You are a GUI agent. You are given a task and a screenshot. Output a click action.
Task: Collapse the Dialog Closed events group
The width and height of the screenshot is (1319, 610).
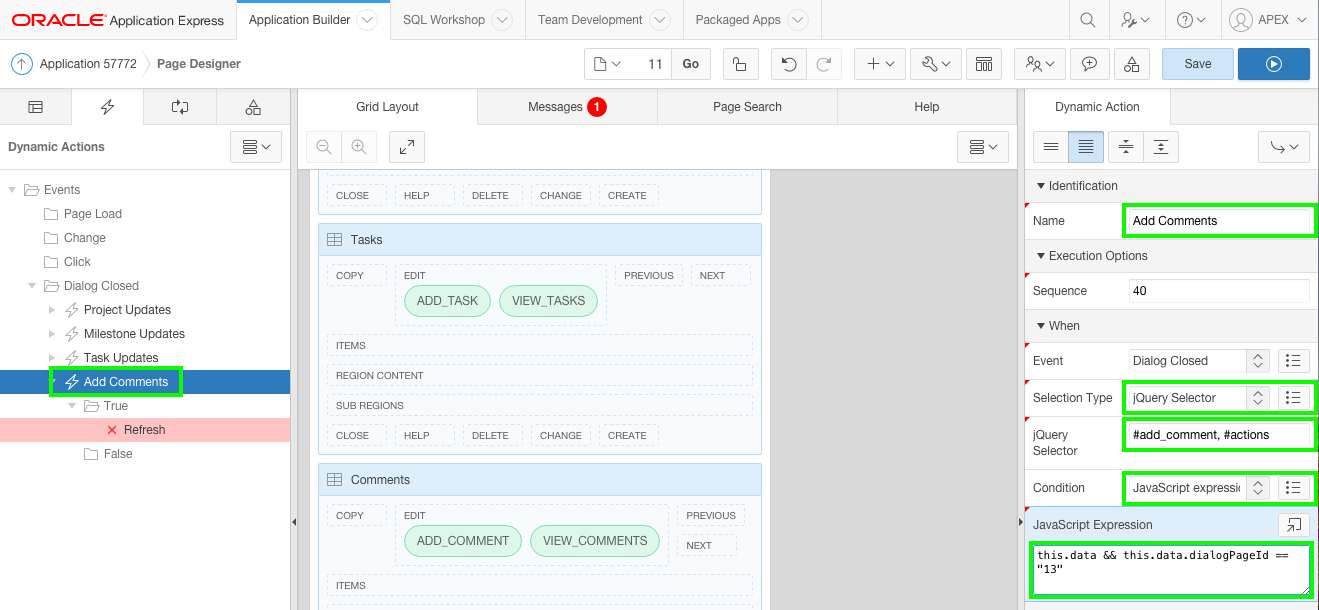coord(31,285)
